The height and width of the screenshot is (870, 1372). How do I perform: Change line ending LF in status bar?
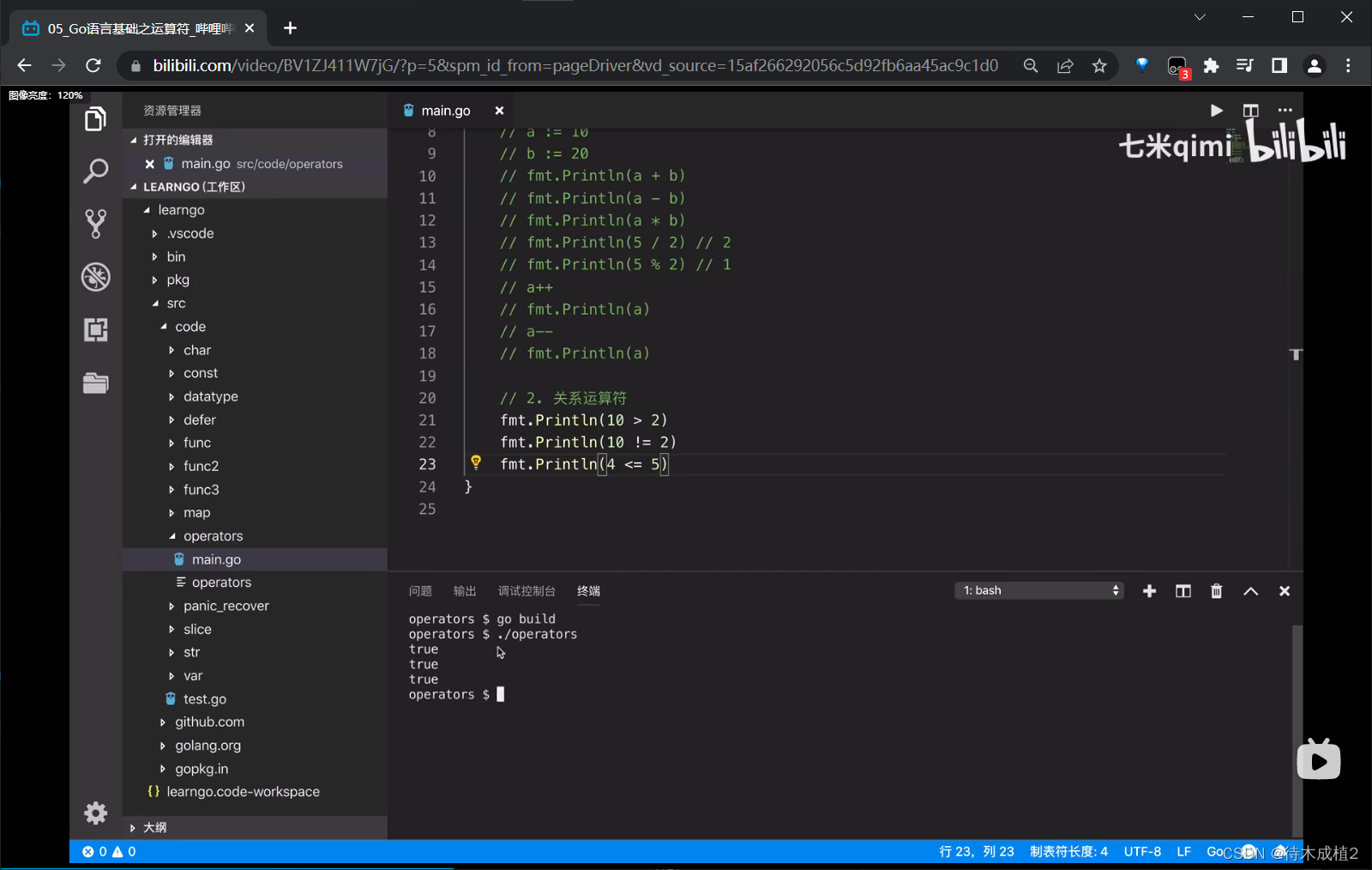coord(1183,852)
